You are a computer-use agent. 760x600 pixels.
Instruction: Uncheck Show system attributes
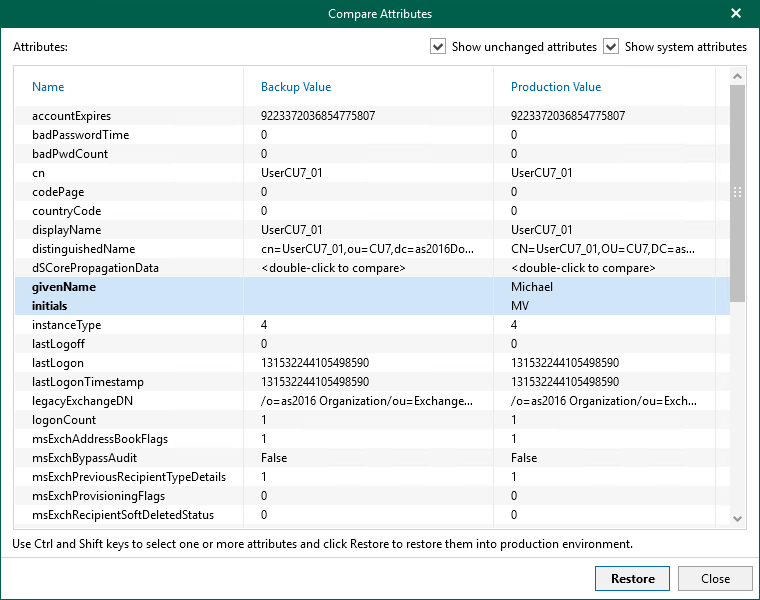point(611,47)
